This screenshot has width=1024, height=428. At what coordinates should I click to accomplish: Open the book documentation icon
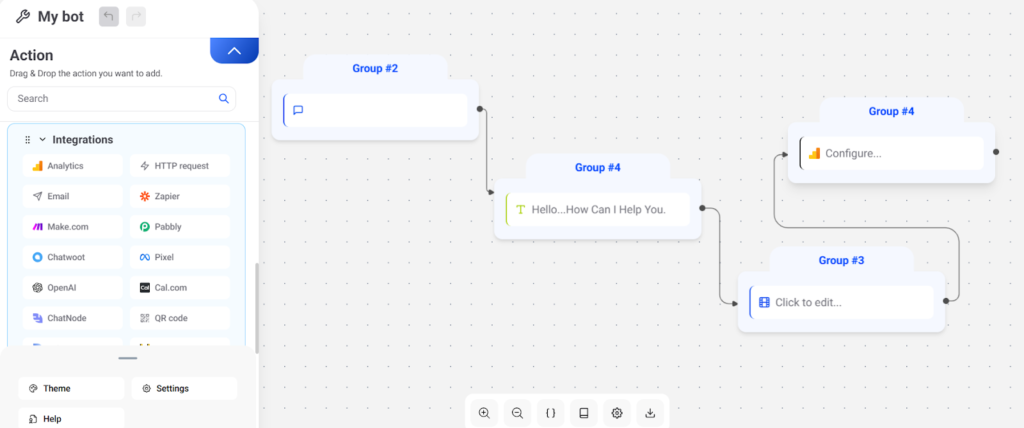(x=584, y=413)
